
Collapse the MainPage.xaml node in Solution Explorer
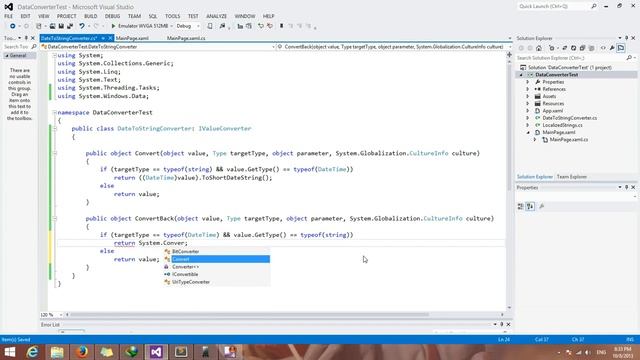click(x=528, y=132)
